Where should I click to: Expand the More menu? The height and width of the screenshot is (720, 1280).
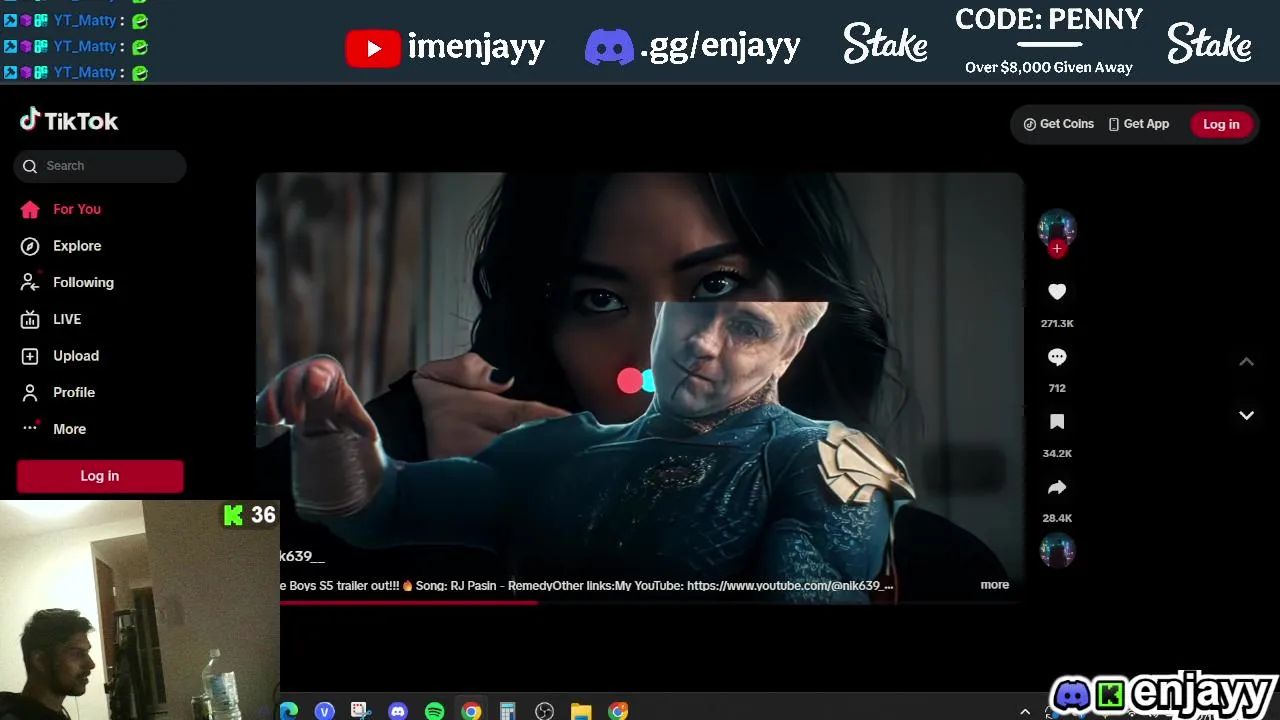tap(54, 429)
